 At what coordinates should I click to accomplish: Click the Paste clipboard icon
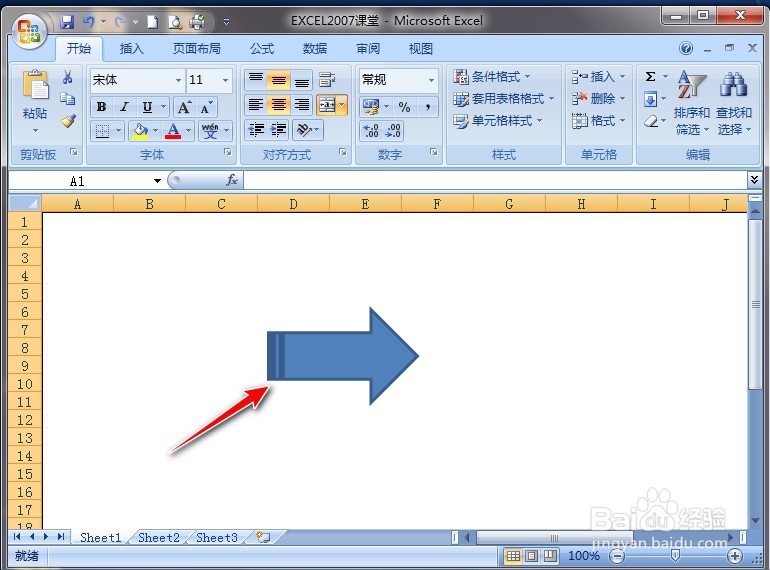35,84
